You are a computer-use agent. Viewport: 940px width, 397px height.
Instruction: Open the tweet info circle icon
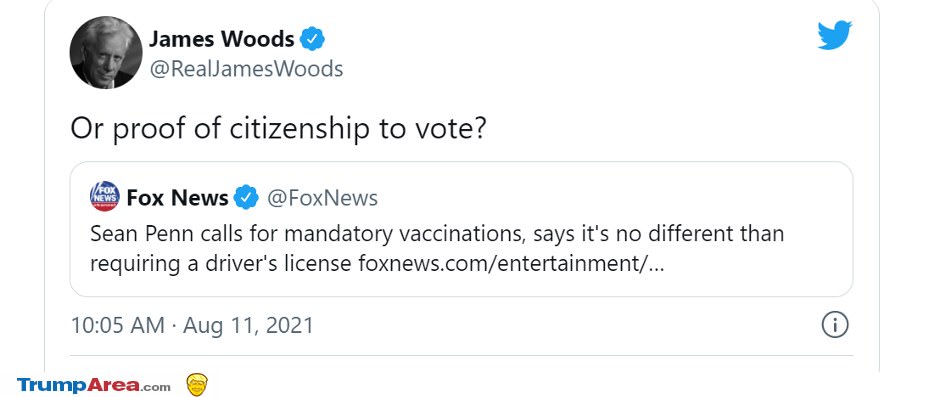834,326
